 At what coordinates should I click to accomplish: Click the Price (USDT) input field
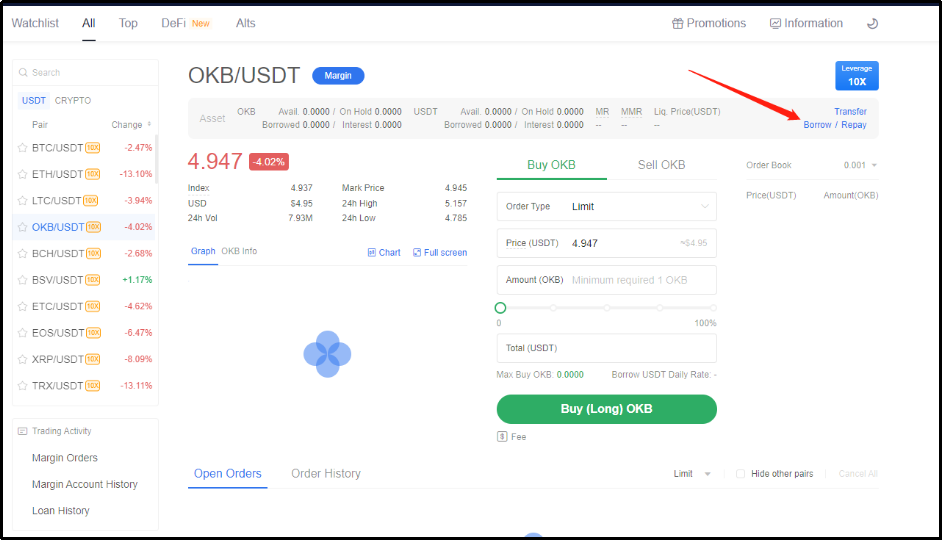point(607,243)
